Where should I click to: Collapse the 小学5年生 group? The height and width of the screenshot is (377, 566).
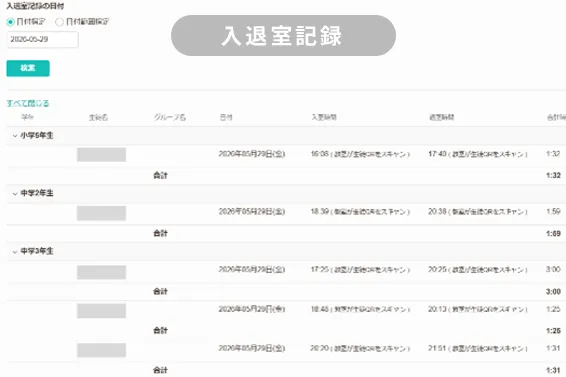click(x=15, y=136)
